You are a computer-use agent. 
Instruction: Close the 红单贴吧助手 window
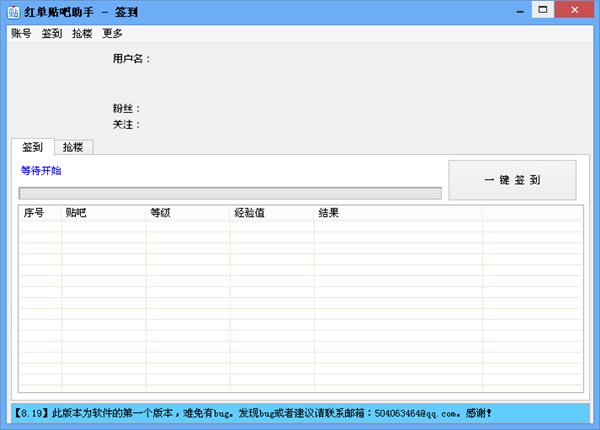(574, 10)
